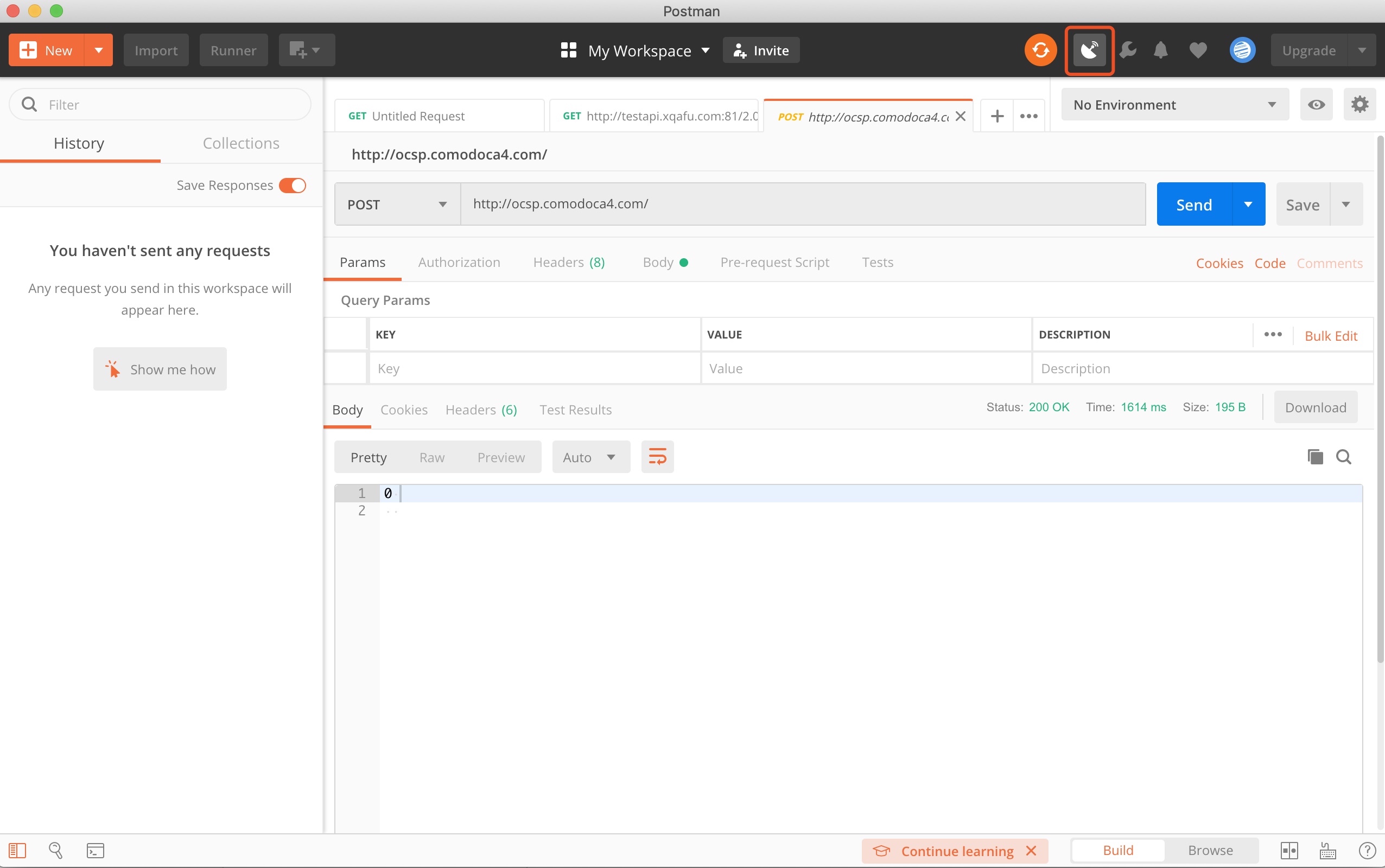Search within the response body
The width and height of the screenshot is (1385, 868).
pos(1344,457)
